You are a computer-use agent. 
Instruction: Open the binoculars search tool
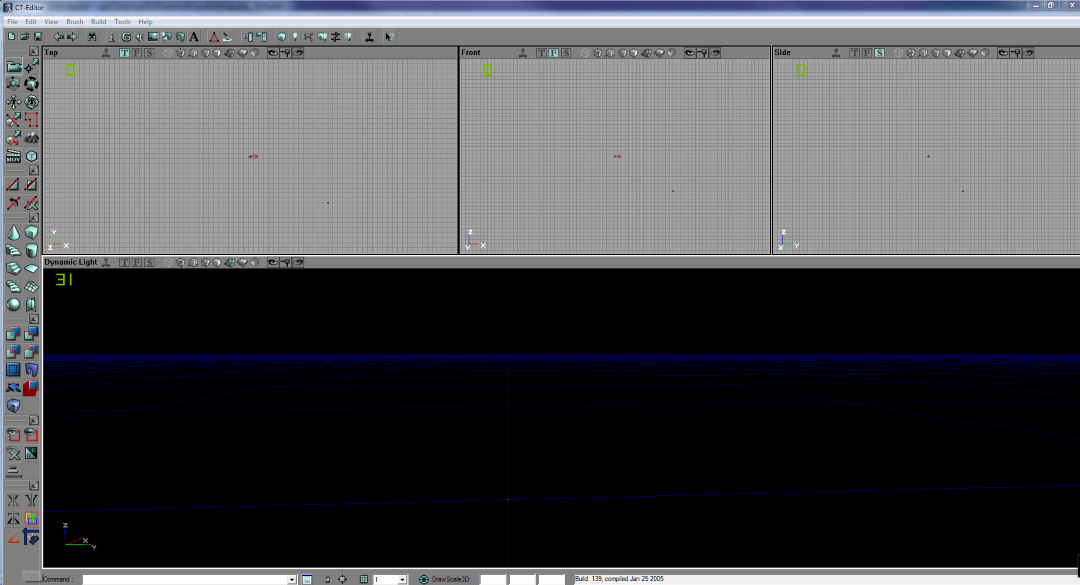(92, 37)
